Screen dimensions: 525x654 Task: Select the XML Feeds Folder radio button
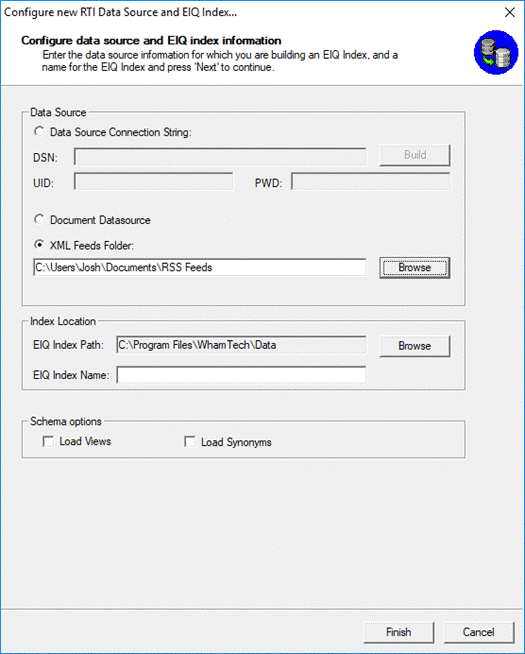39,244
